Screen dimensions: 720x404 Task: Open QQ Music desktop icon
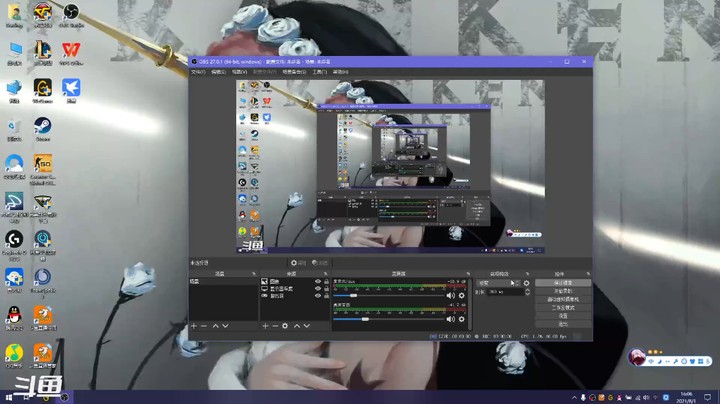click(x=14, y=356)
